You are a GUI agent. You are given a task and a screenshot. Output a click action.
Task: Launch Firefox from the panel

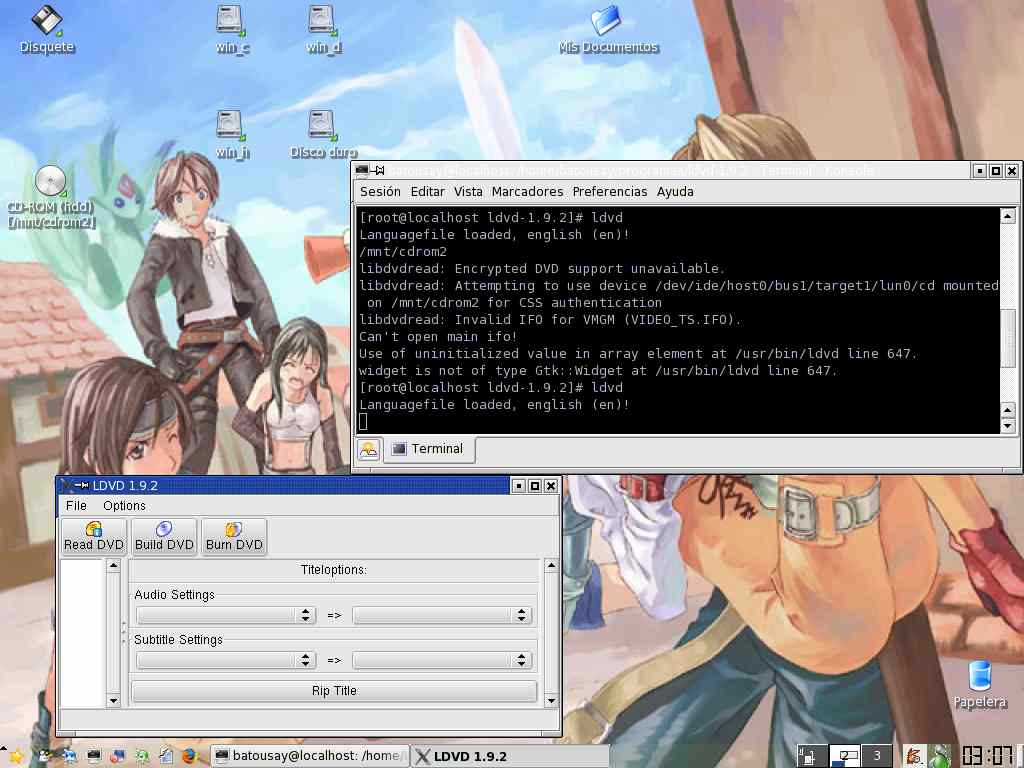[x=190, y=756]
